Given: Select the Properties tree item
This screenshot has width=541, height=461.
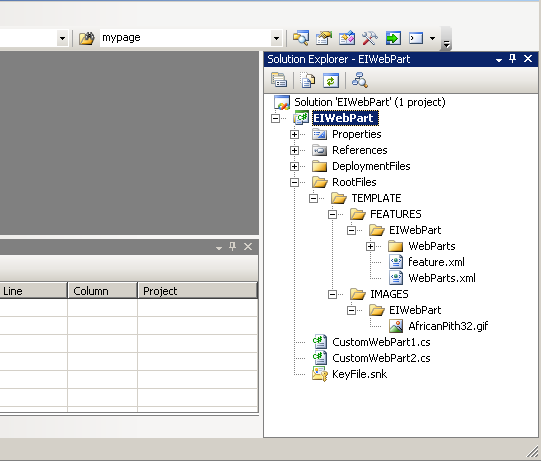Looking at the screenshot, I should (x=356, y=134).
